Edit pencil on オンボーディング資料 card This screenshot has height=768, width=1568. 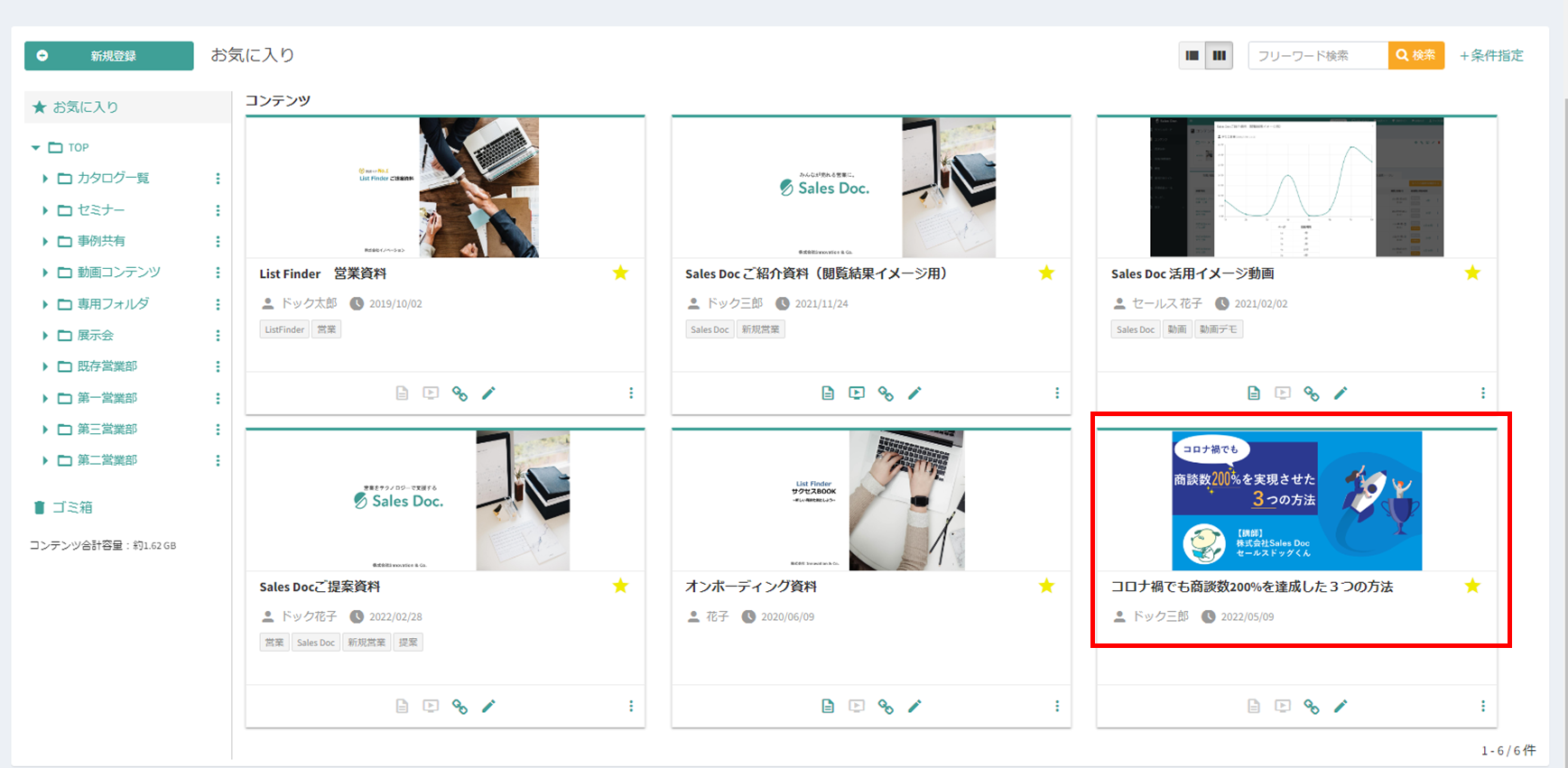coord(914,707)
